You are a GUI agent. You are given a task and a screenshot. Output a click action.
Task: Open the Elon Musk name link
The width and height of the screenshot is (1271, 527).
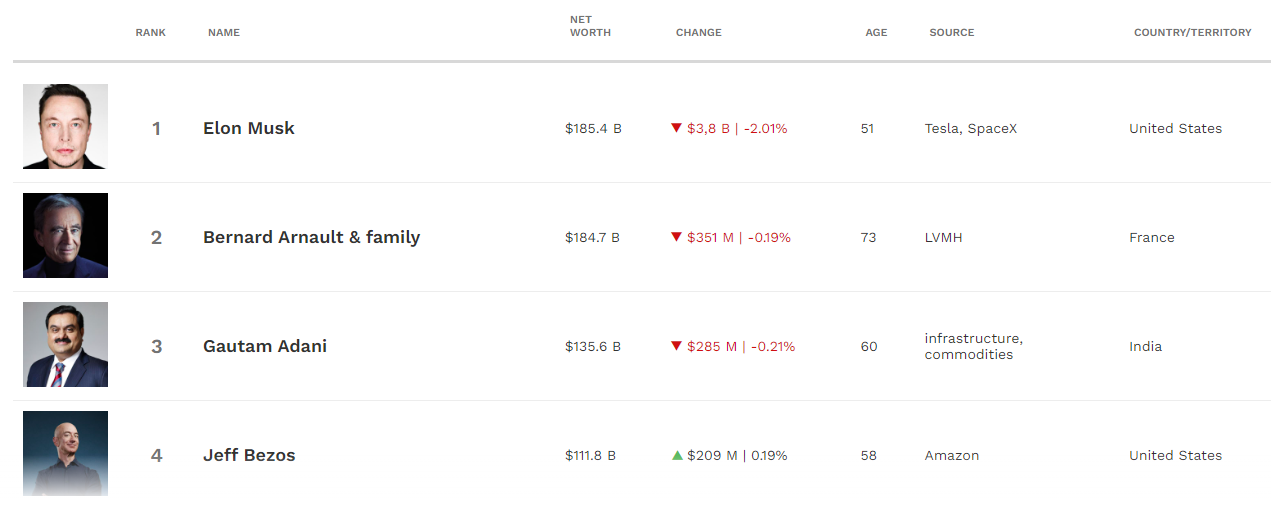pos(249,128)
